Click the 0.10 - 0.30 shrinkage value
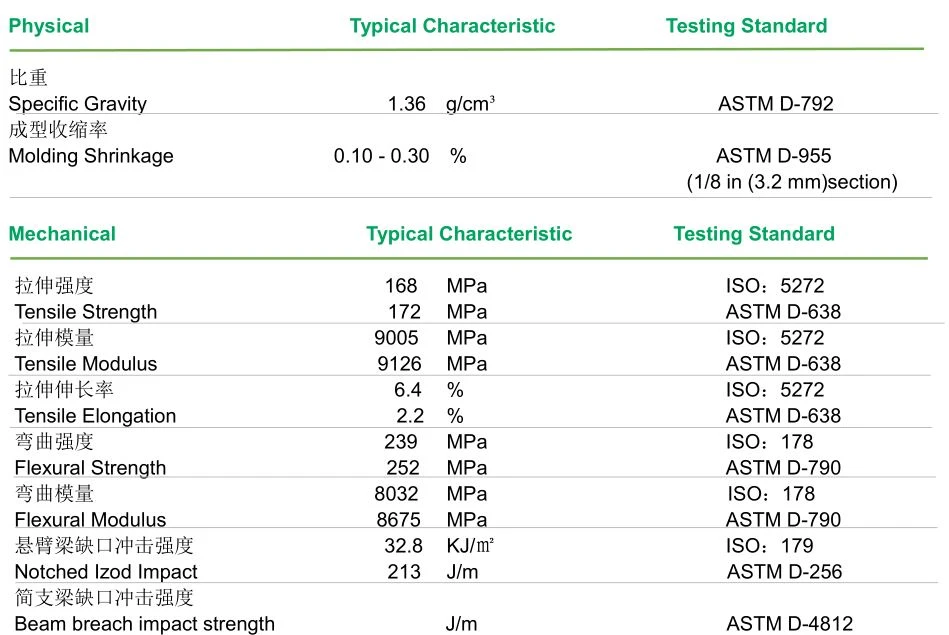Screen dimensions: 949x635 click(x=381, y=156)
